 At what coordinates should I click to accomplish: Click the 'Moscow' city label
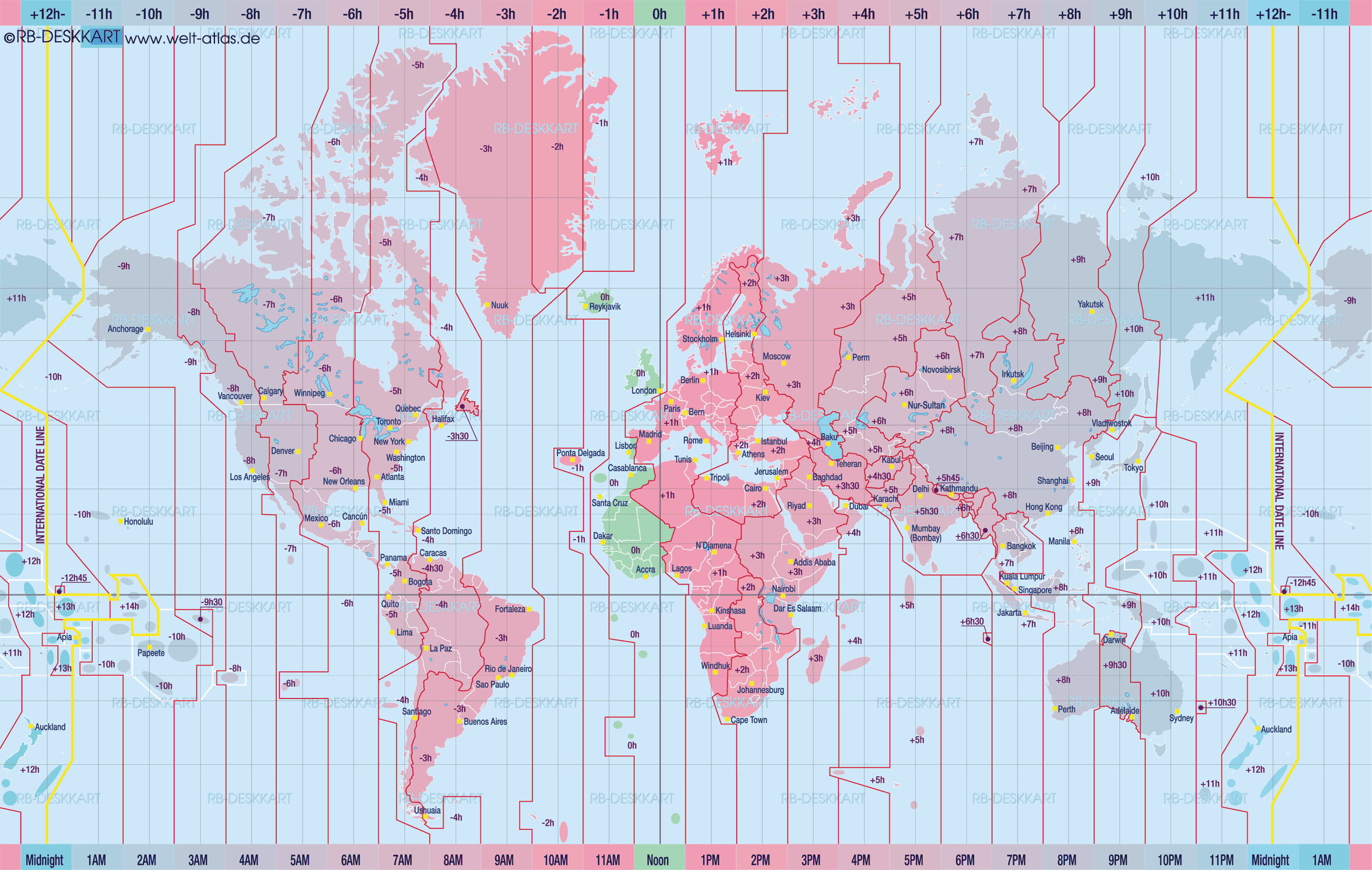pos(776,356)
